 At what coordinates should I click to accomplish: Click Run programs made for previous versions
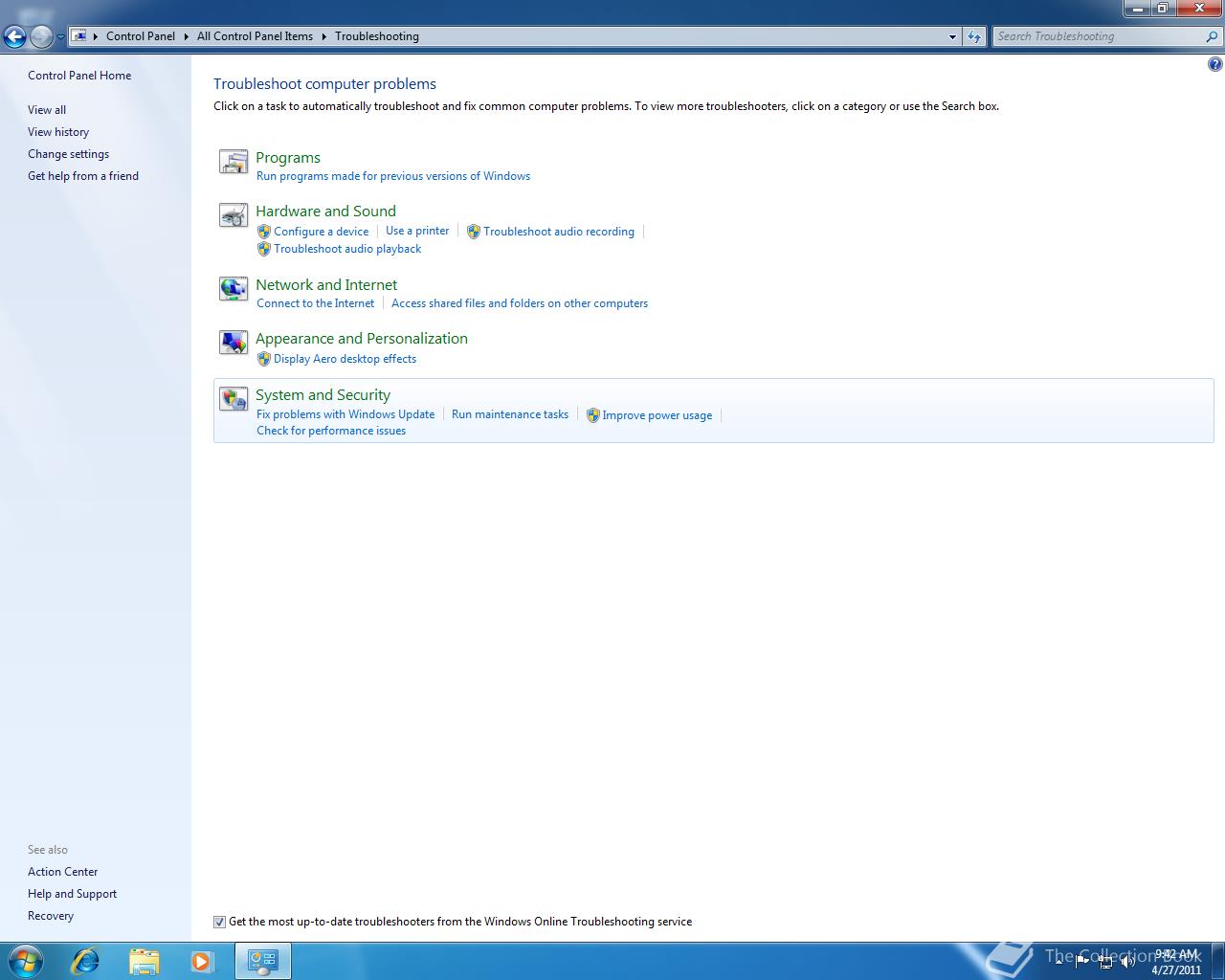click(393, 176)
